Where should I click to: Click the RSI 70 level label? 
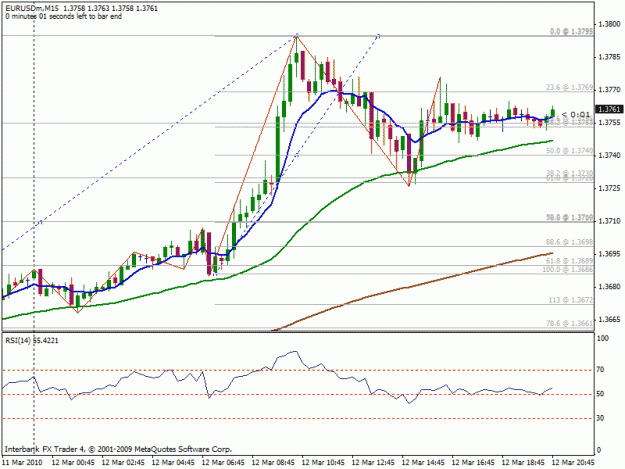[600, 370]
